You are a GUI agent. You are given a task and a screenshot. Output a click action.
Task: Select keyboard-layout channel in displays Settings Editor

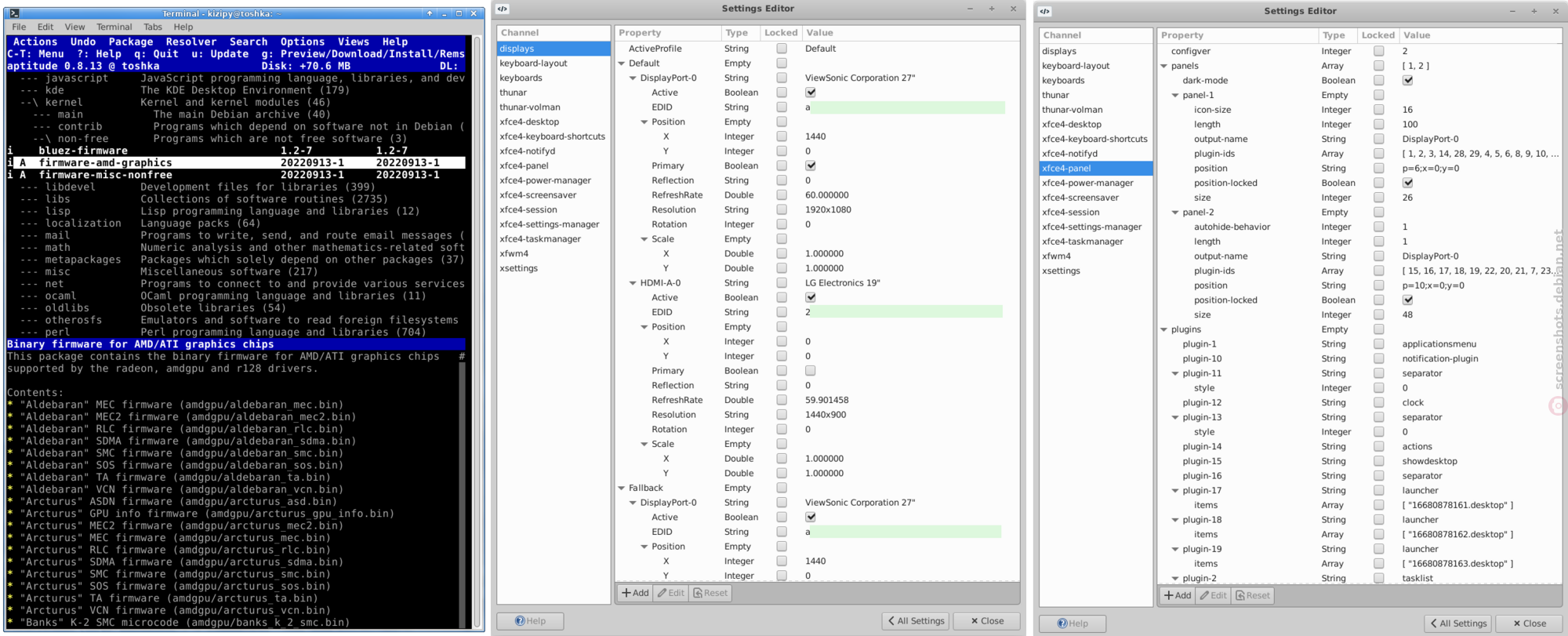pyautogui.click(x=554, y=64)
